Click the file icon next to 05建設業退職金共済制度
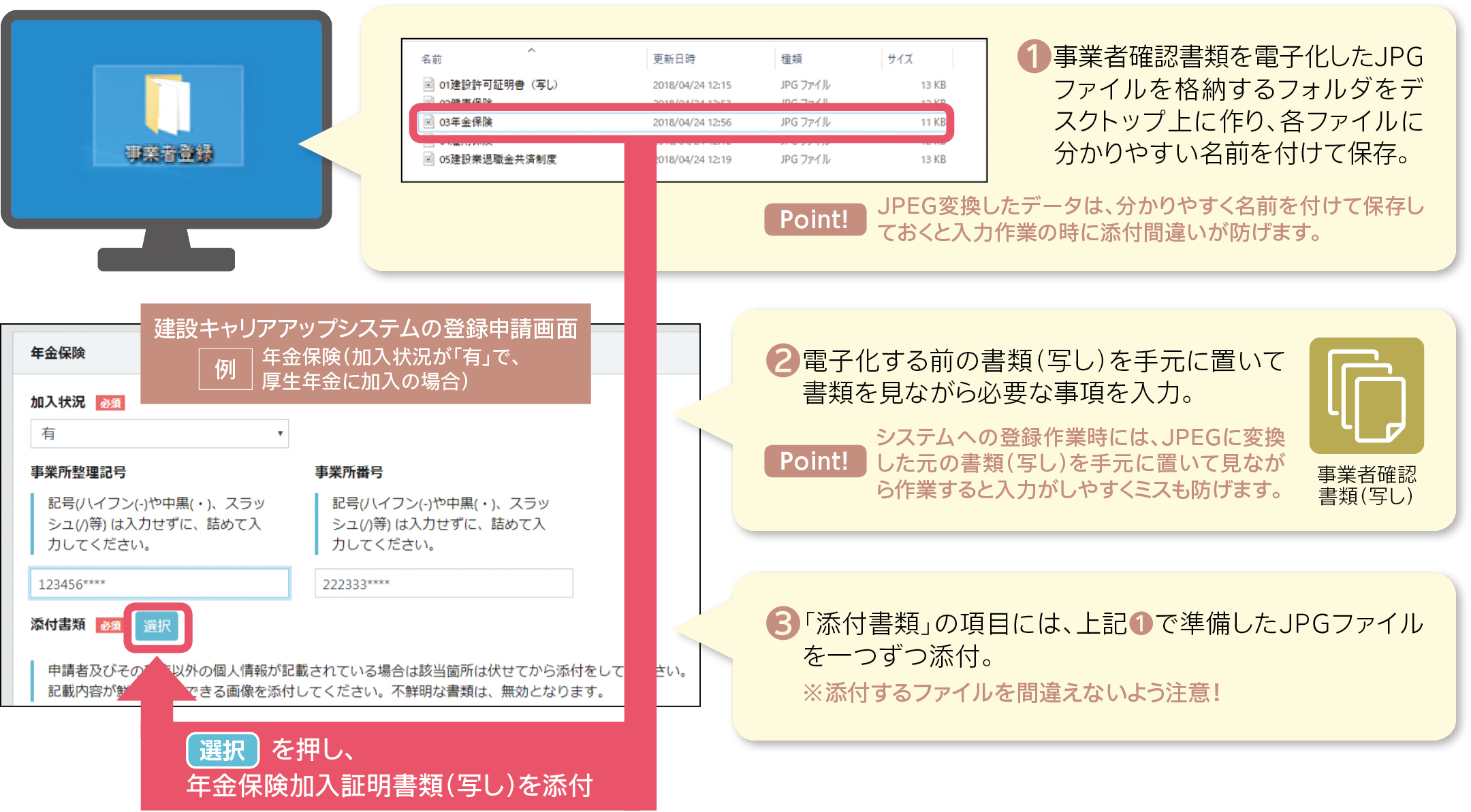The width and height of the screenshot is (1471, 812). click(x=429, y=159)
